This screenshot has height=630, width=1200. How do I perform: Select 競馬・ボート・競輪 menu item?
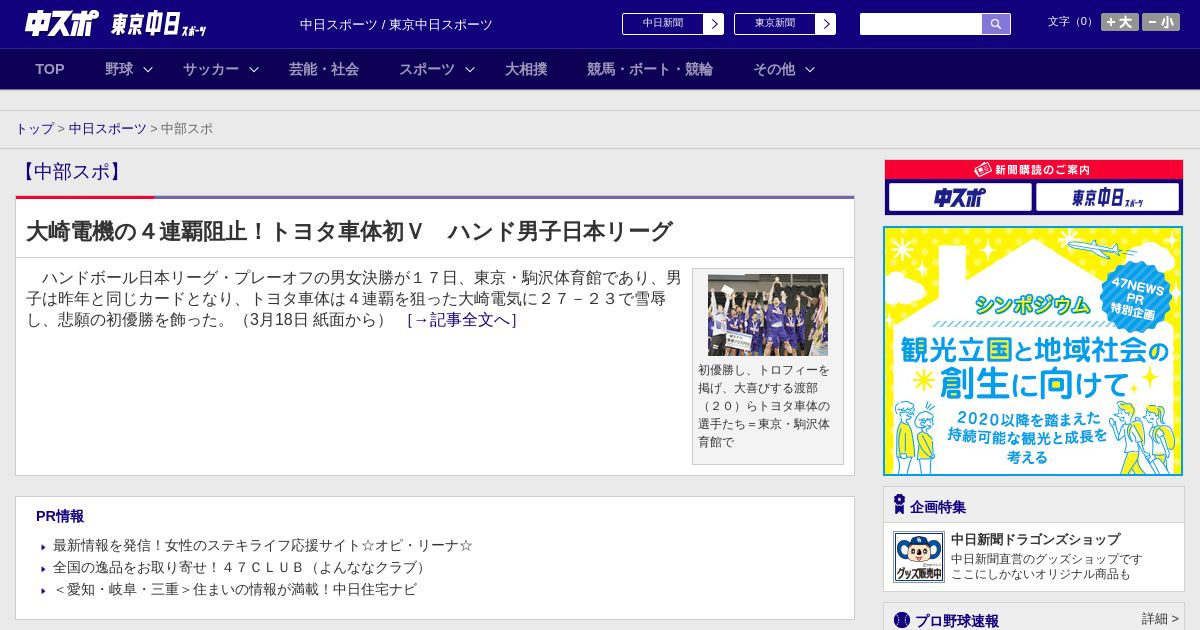(x=650, y=69)
